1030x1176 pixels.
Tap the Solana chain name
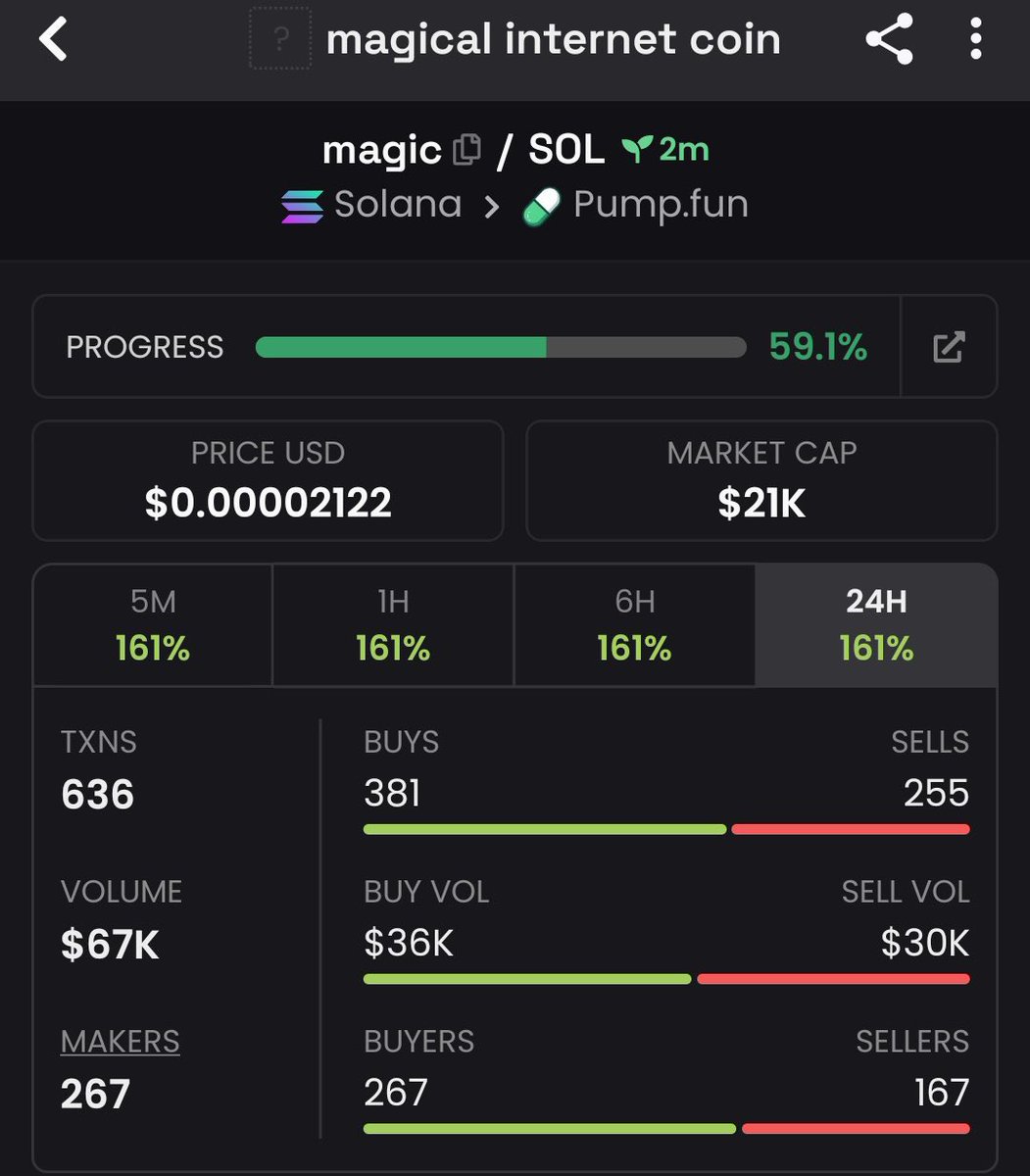pos(398,205)
